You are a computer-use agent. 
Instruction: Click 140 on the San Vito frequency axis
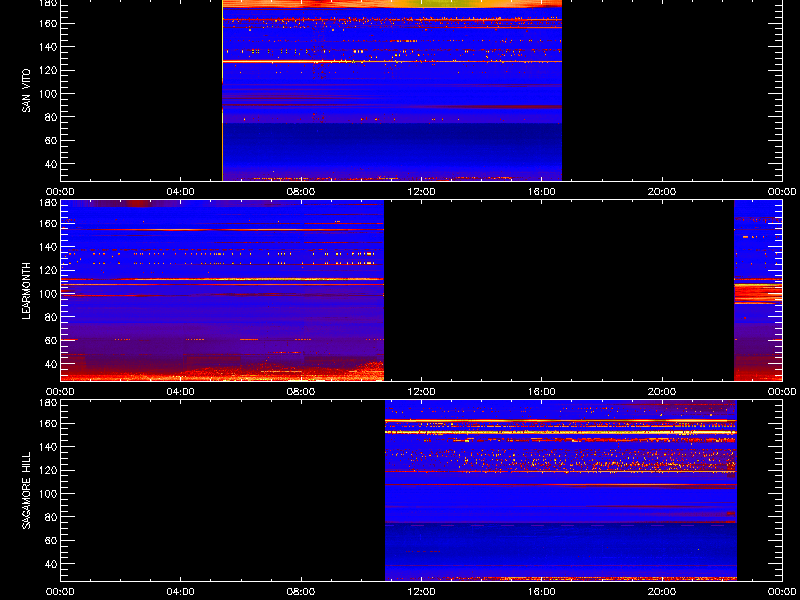pyautogui.click(x=49, y=47)
